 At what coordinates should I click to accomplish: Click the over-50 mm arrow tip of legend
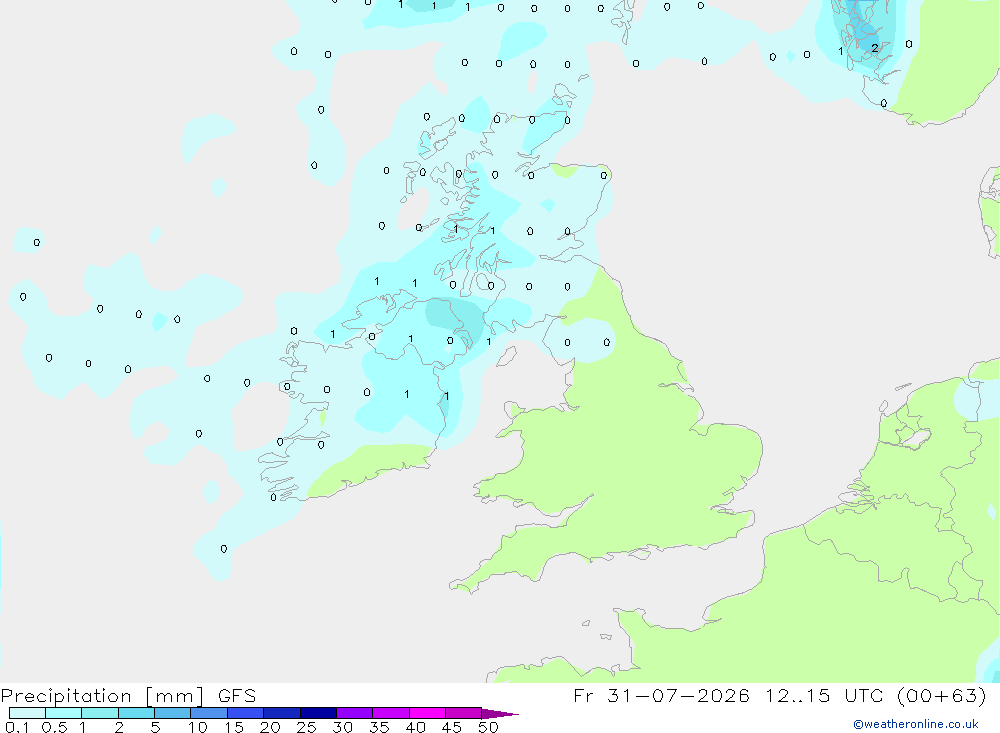coord(500,714)
